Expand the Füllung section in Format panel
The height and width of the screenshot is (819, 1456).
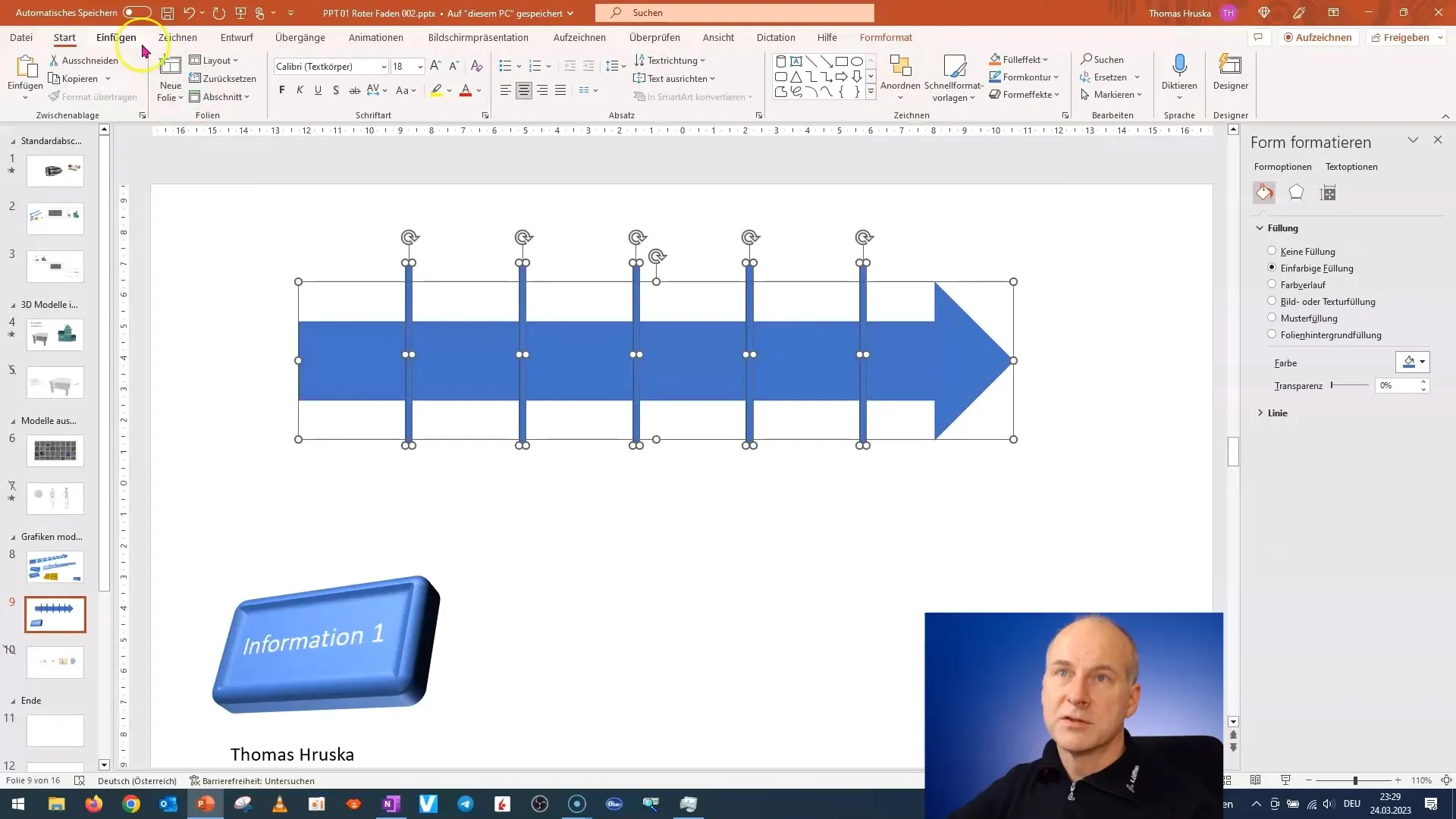1261,228
